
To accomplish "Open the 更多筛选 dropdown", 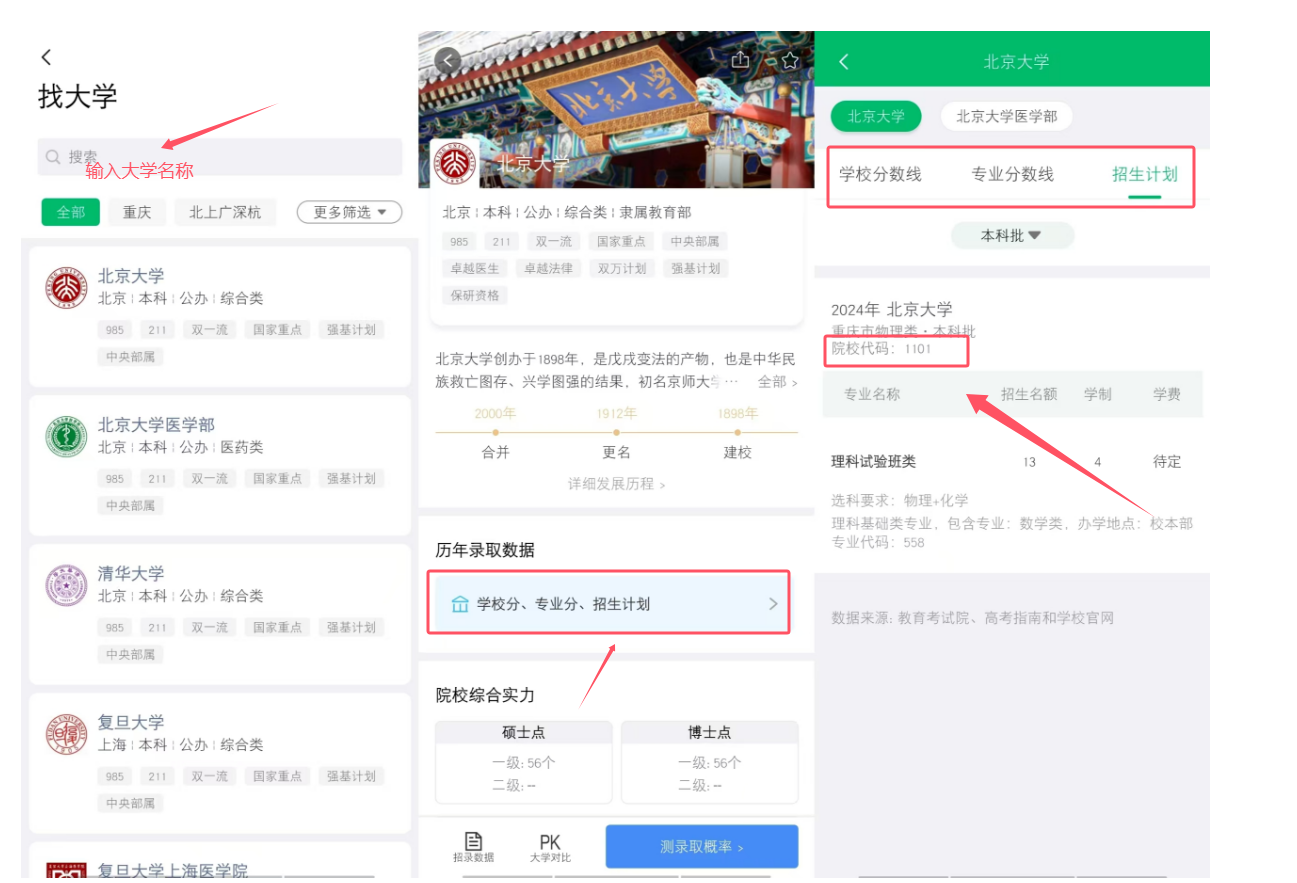I will [x=349, y=212].
